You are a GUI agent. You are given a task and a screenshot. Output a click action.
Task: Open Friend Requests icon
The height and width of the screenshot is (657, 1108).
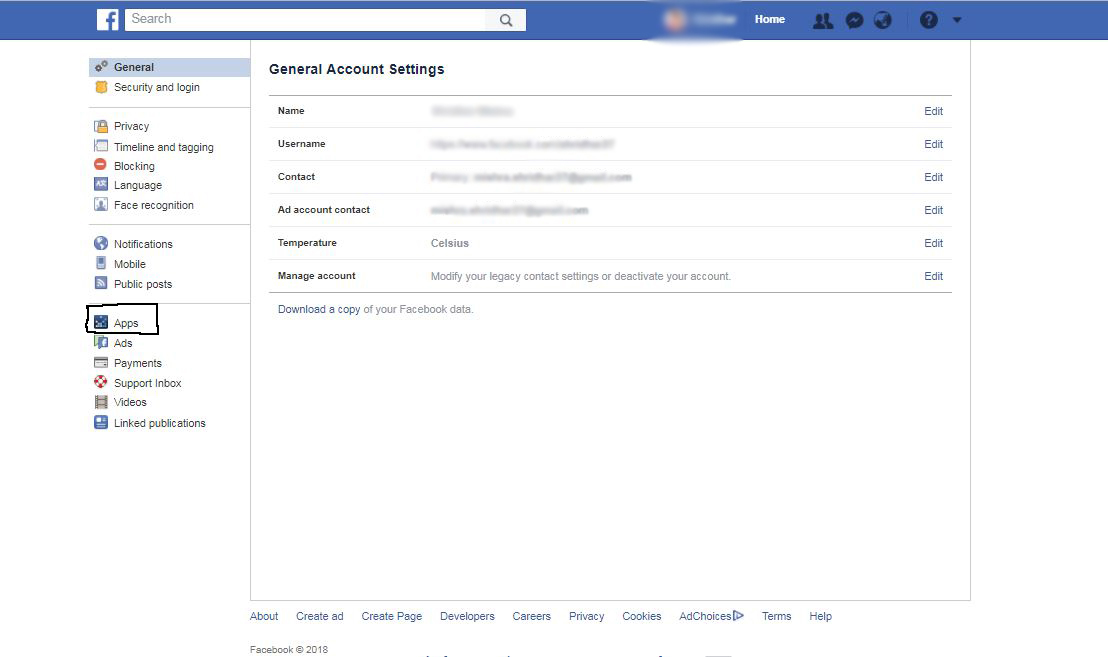(x=823, y=20)
